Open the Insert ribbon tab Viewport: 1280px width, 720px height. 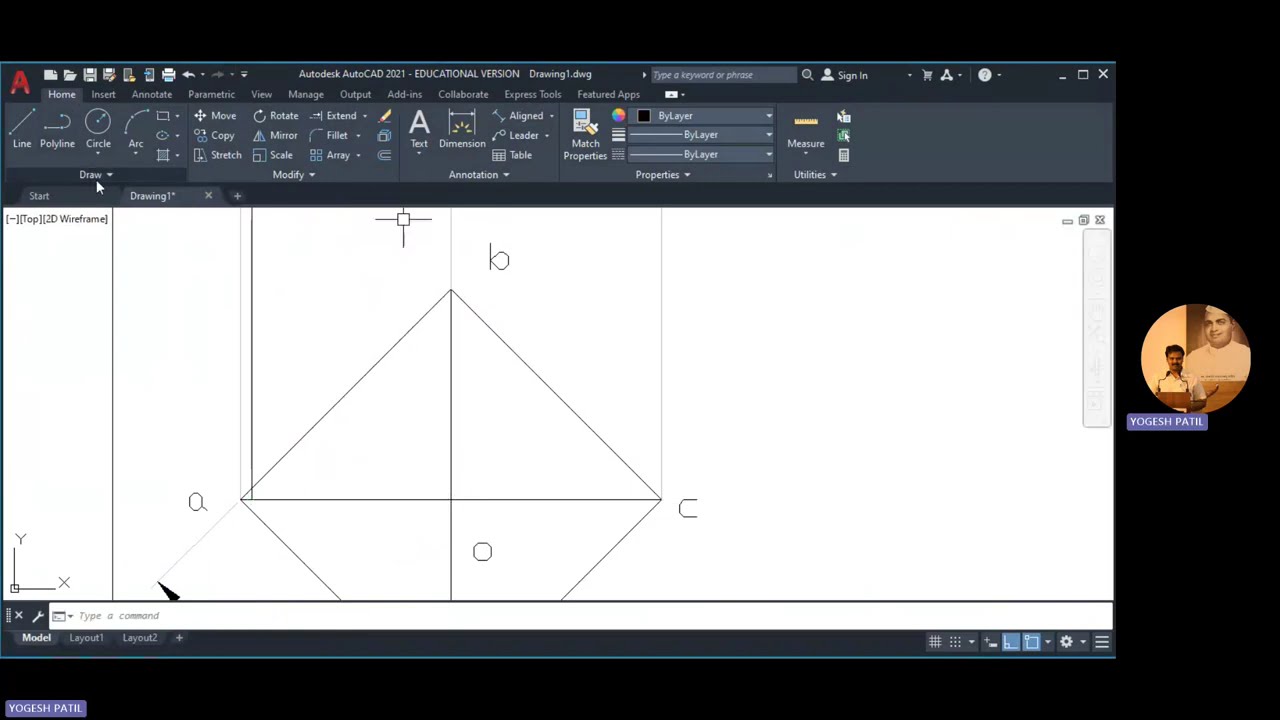coord(103,95)
